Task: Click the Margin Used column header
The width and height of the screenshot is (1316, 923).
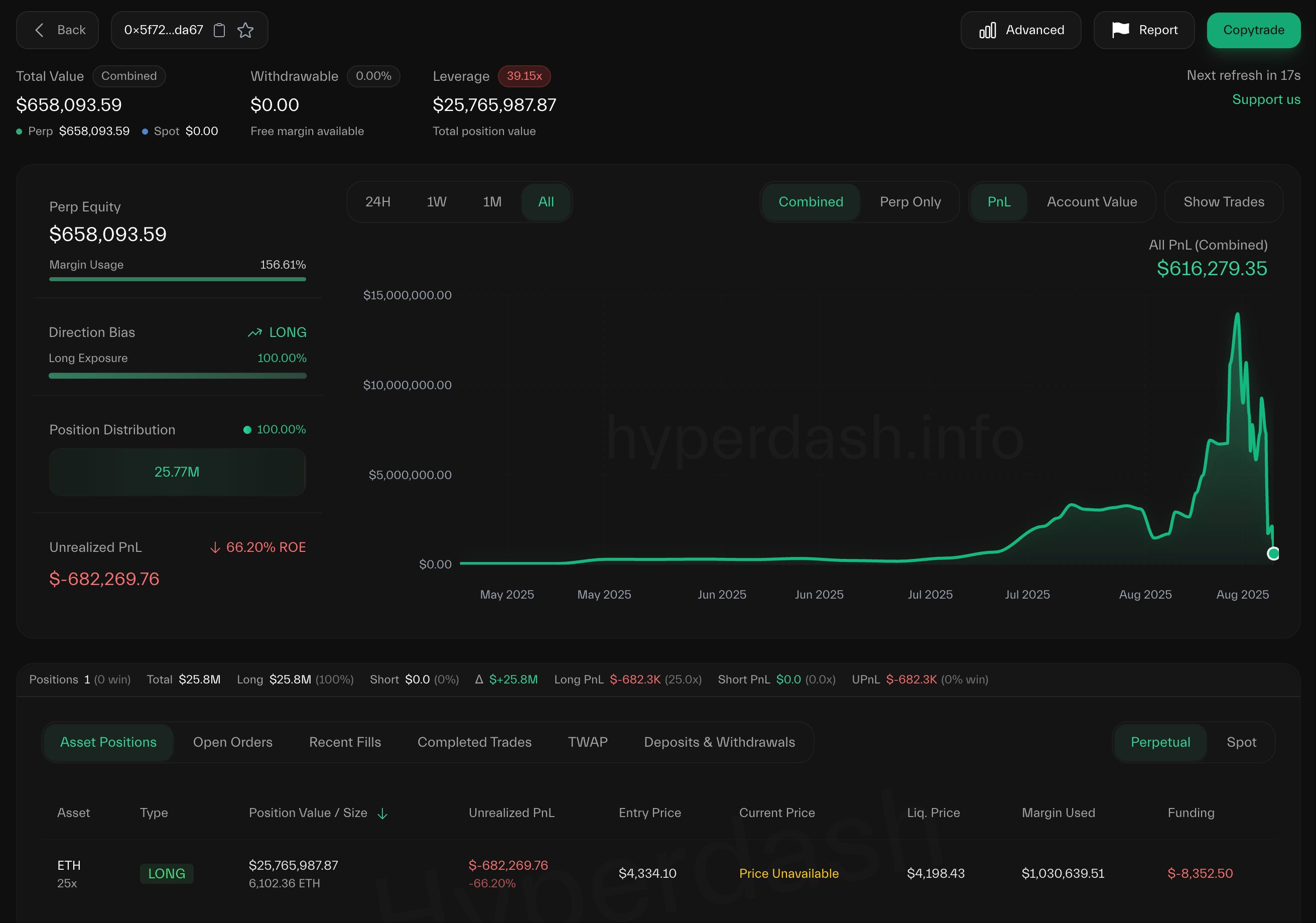Action: (x=1058, y=813)
